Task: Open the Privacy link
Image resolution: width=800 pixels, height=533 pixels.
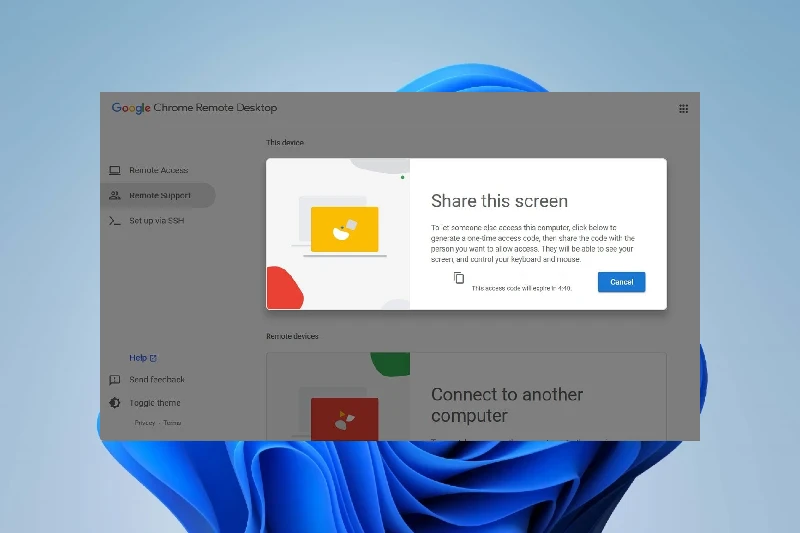Action: click(145, 423)
